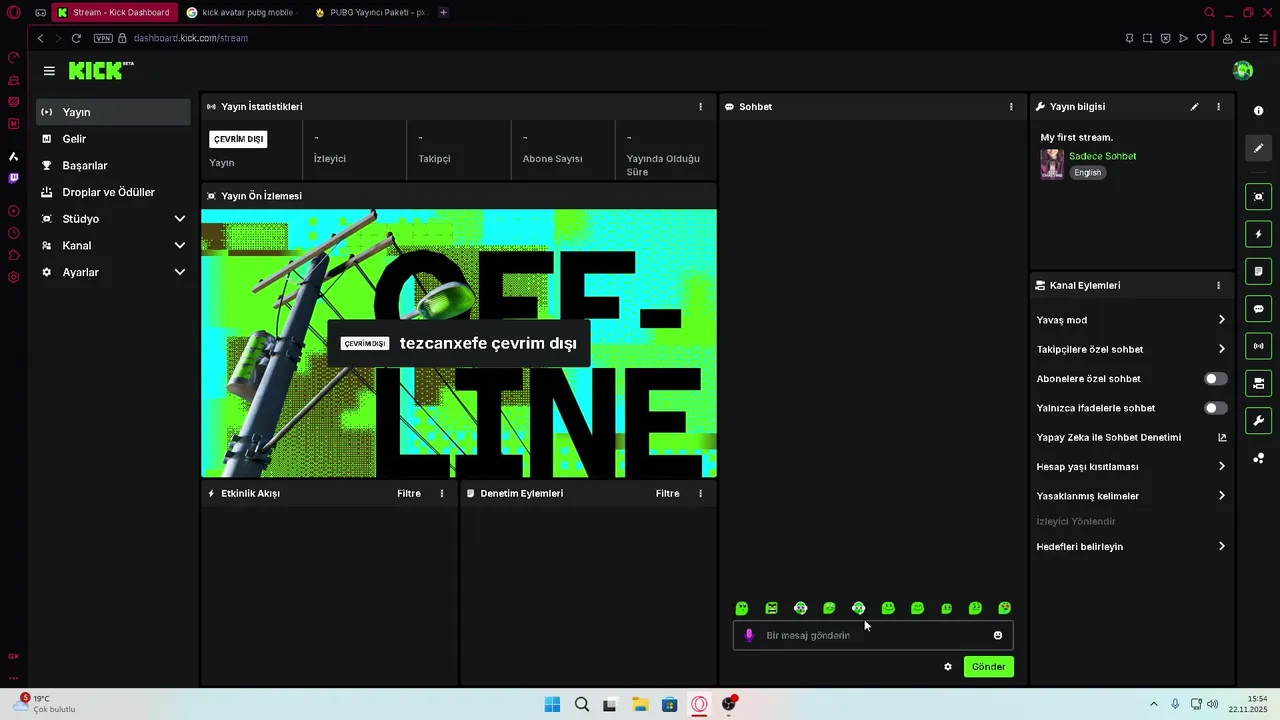Open Microsoft Store from taskbar

tap(670, 705)
